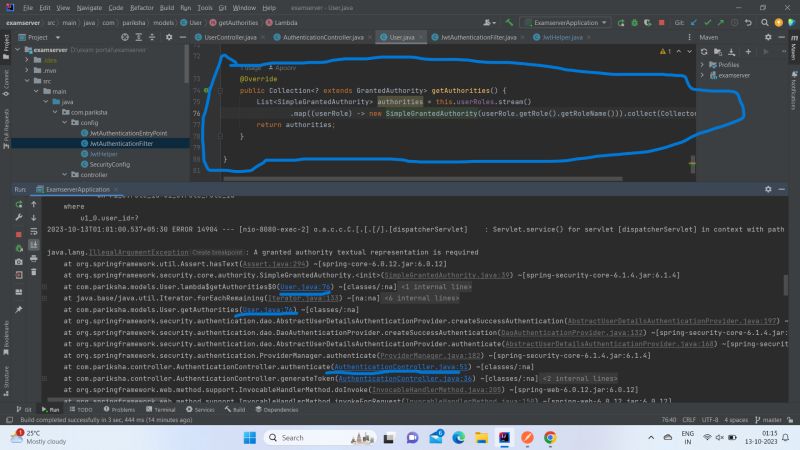Open Project panel gear options

[169, 37]
